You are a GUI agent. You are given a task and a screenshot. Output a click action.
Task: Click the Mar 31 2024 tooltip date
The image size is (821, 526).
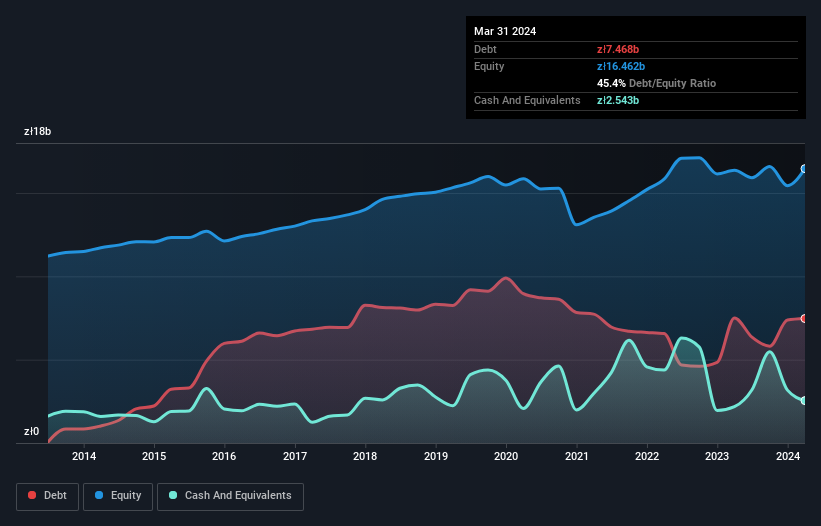tap(505, 31)
